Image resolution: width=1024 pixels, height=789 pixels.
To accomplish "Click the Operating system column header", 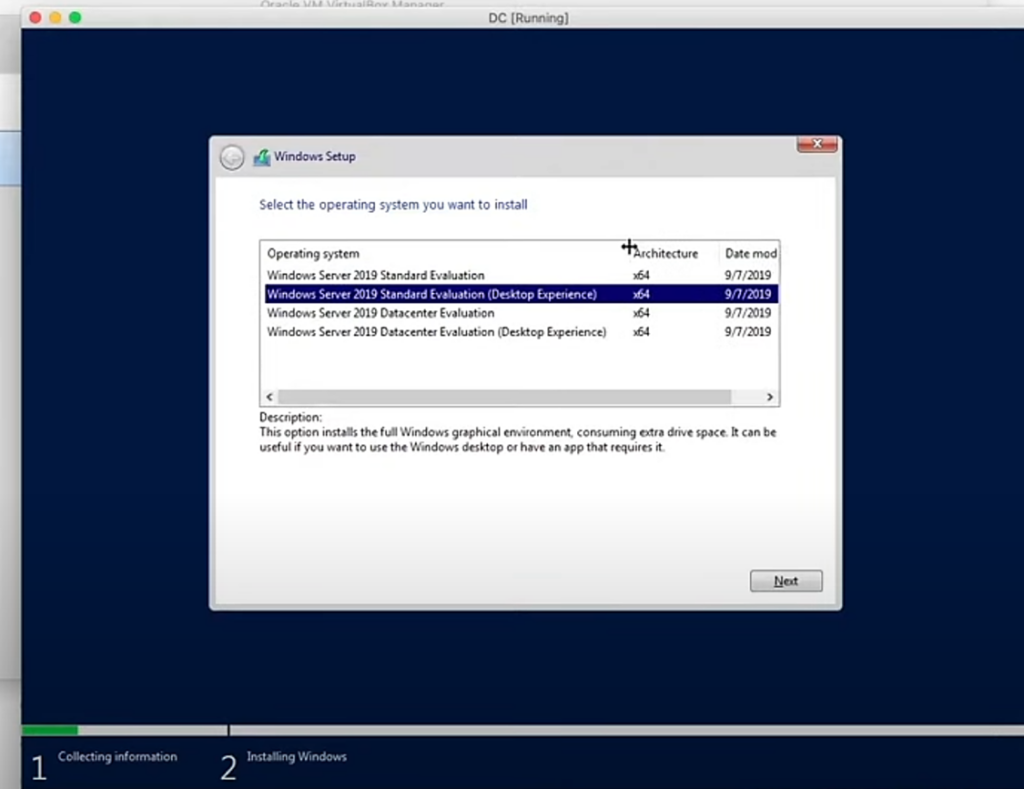I will tap(313, 254).
